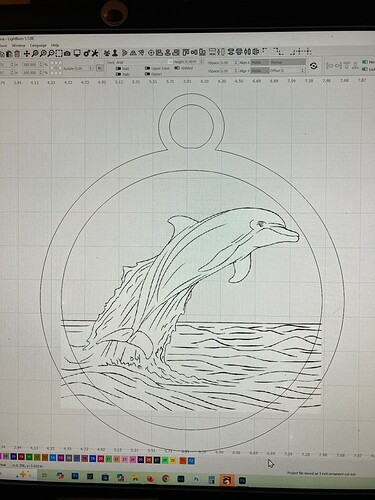Click the Offset value spinner arrows
The width and height of the screenshot is (375, 500).
[303, 70]
